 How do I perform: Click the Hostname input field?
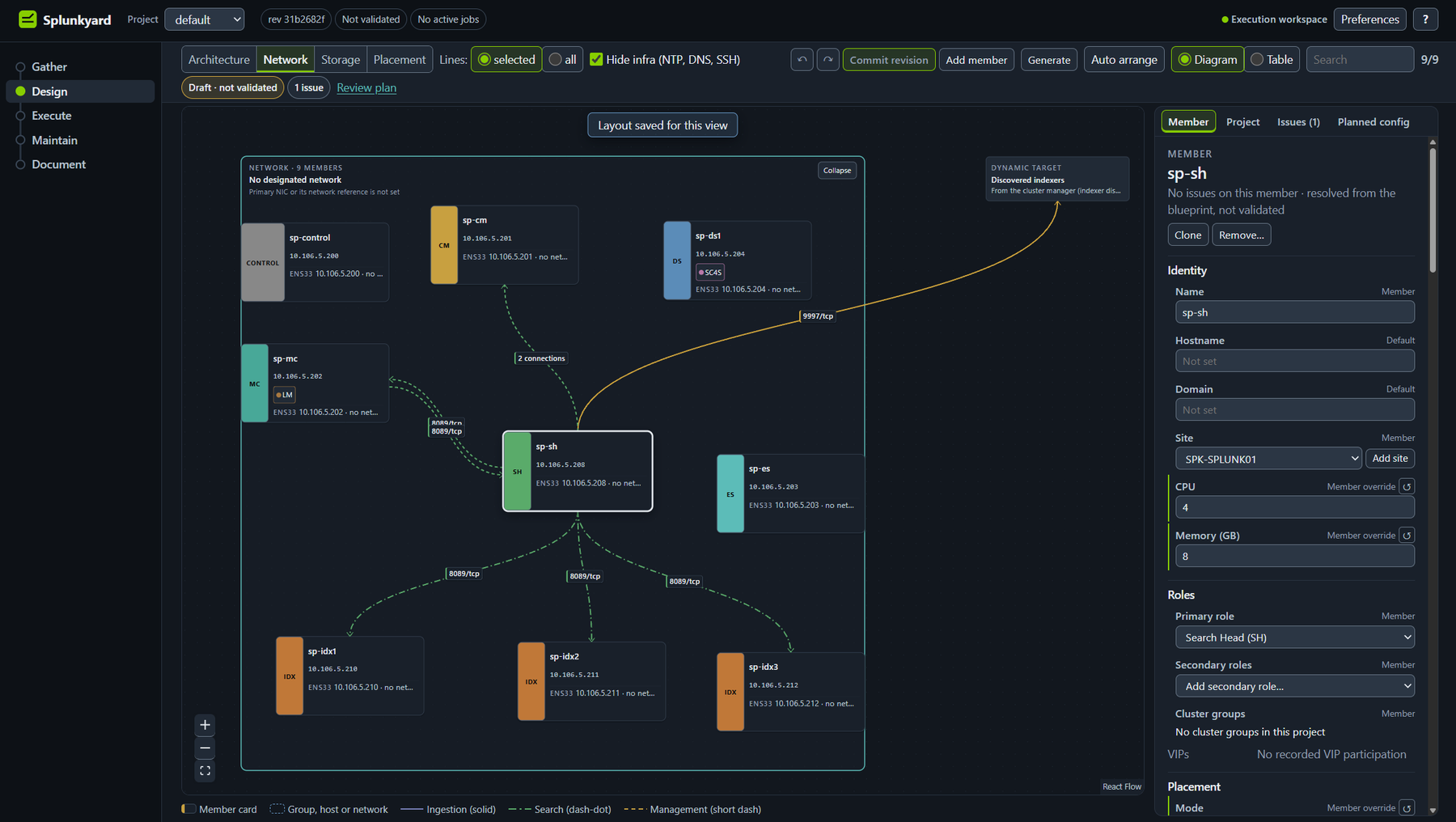(1295, 361)
